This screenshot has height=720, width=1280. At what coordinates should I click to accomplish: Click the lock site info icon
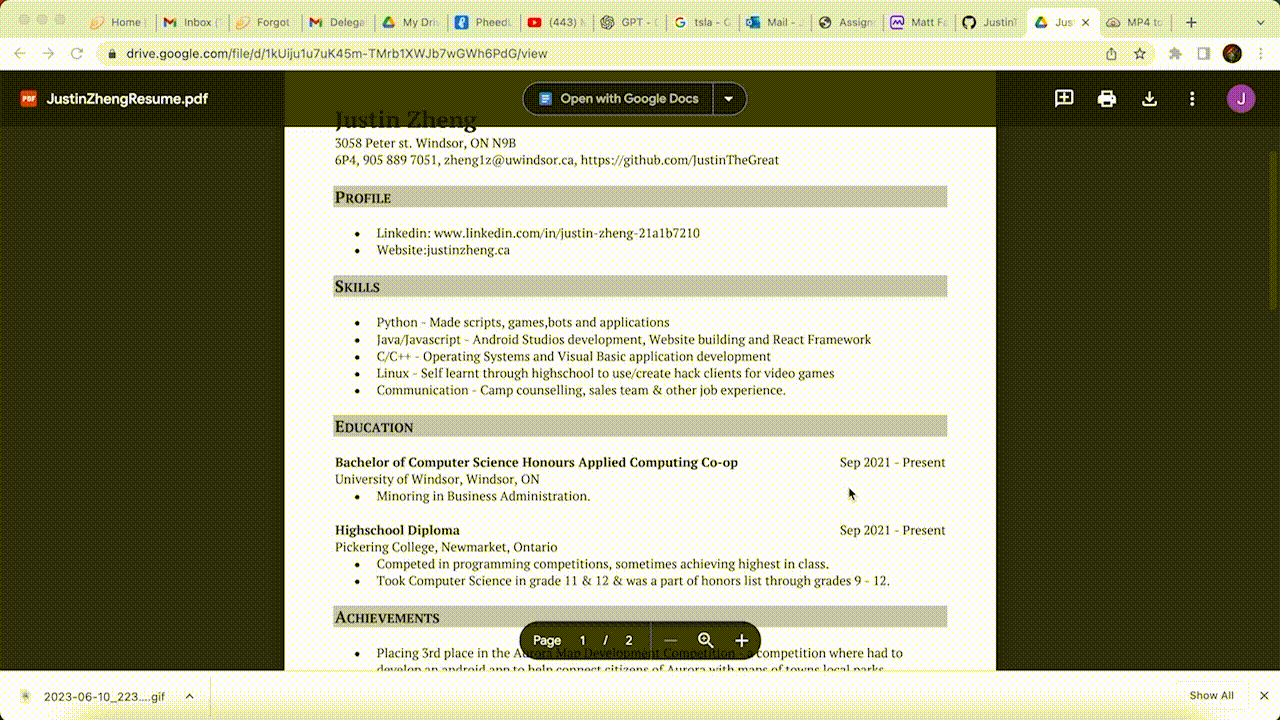(x=112, y=54)
